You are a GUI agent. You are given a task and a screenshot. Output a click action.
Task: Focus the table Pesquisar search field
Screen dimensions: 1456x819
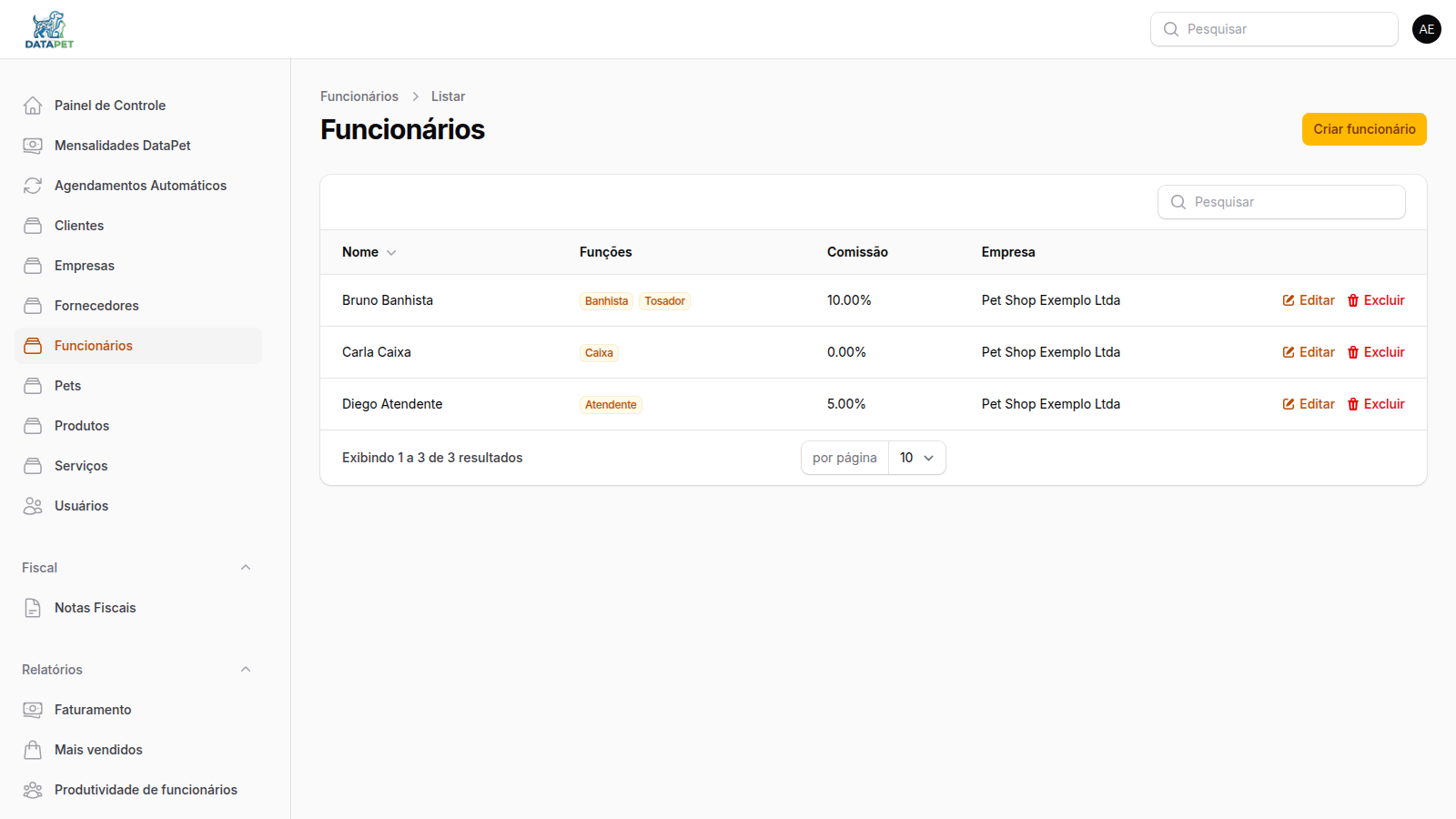pyautogui.click(x=1281, y=202)
